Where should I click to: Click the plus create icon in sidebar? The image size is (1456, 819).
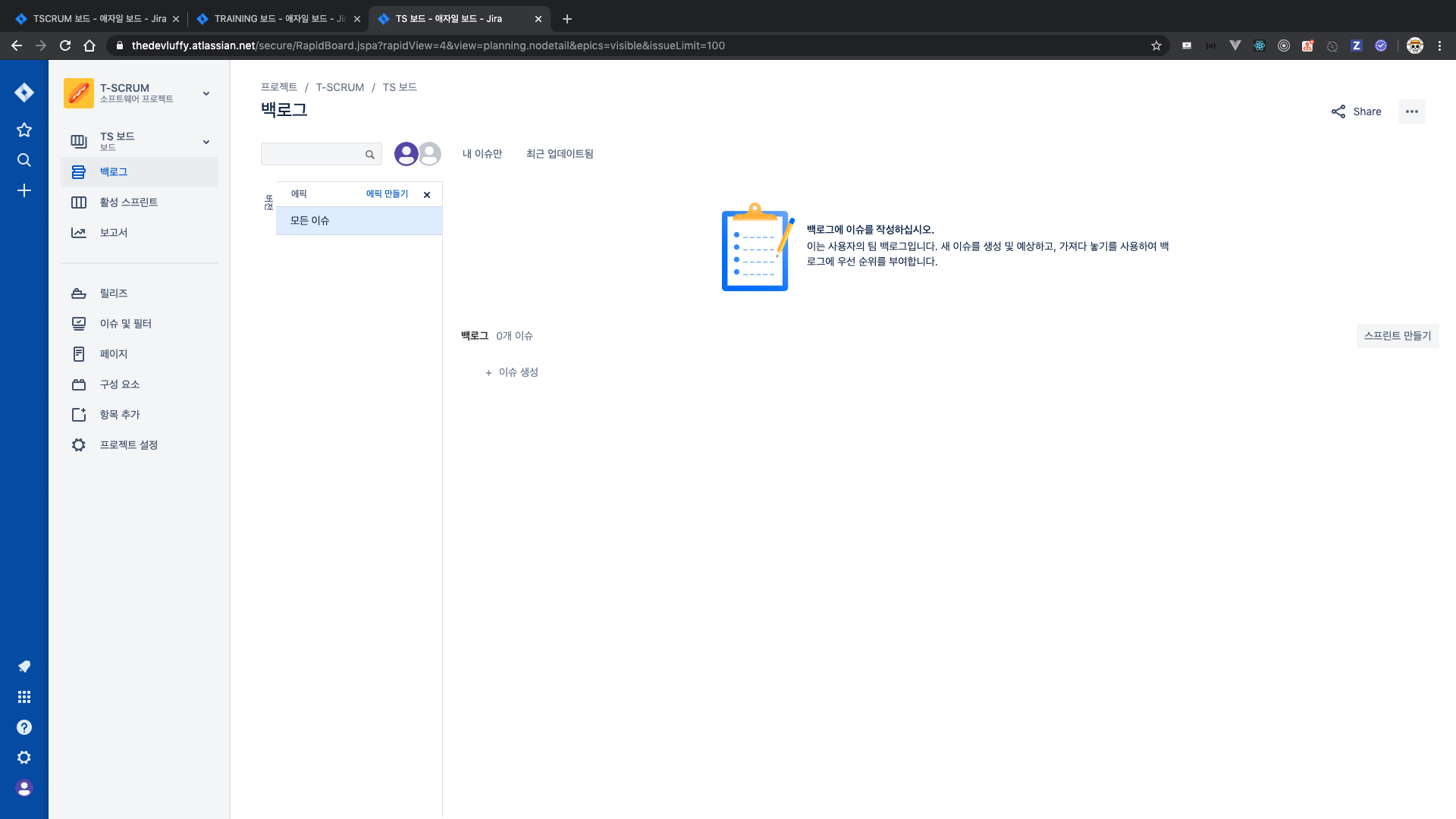24,190
